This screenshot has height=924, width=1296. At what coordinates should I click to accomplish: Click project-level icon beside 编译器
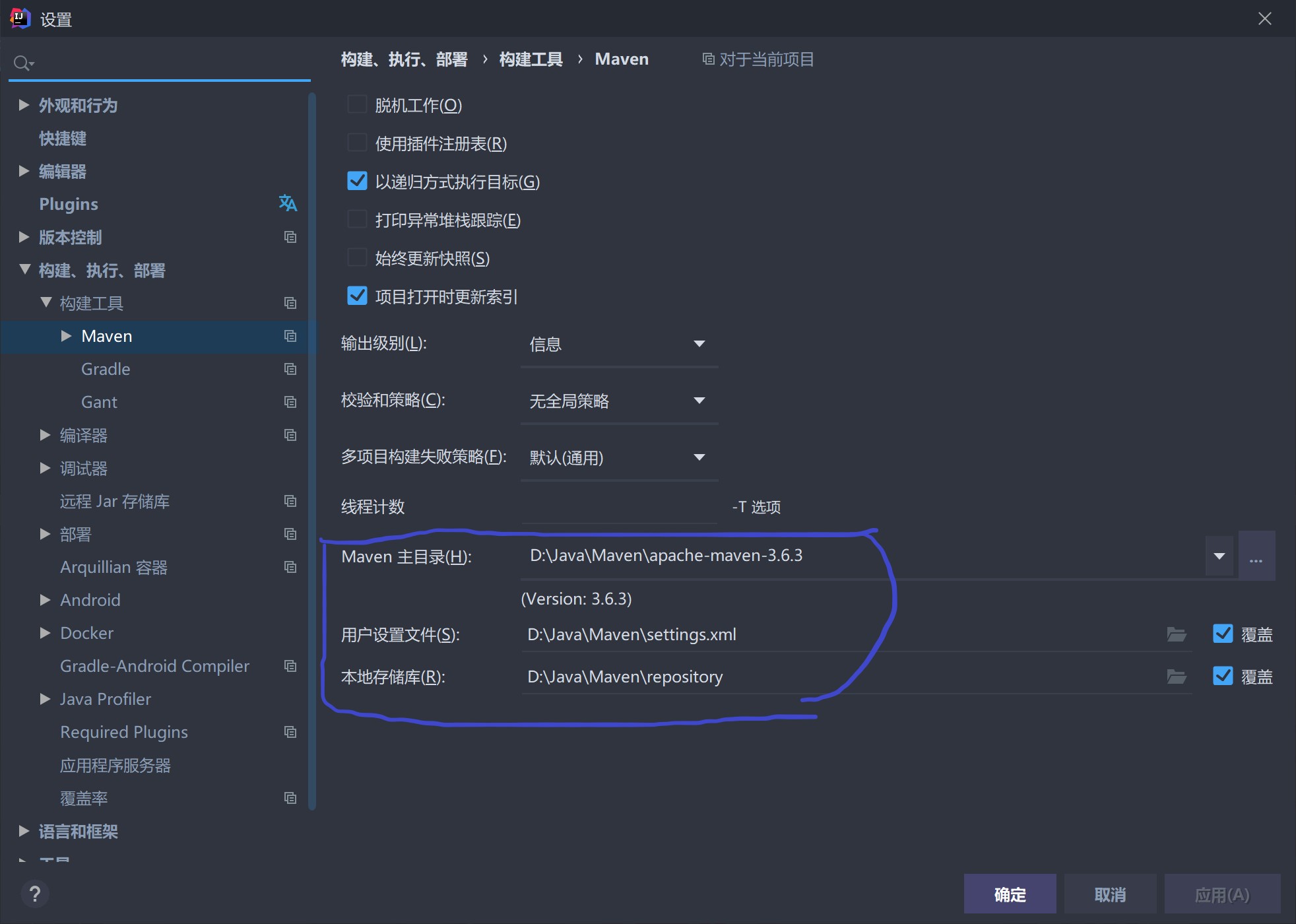coord(290,435)
